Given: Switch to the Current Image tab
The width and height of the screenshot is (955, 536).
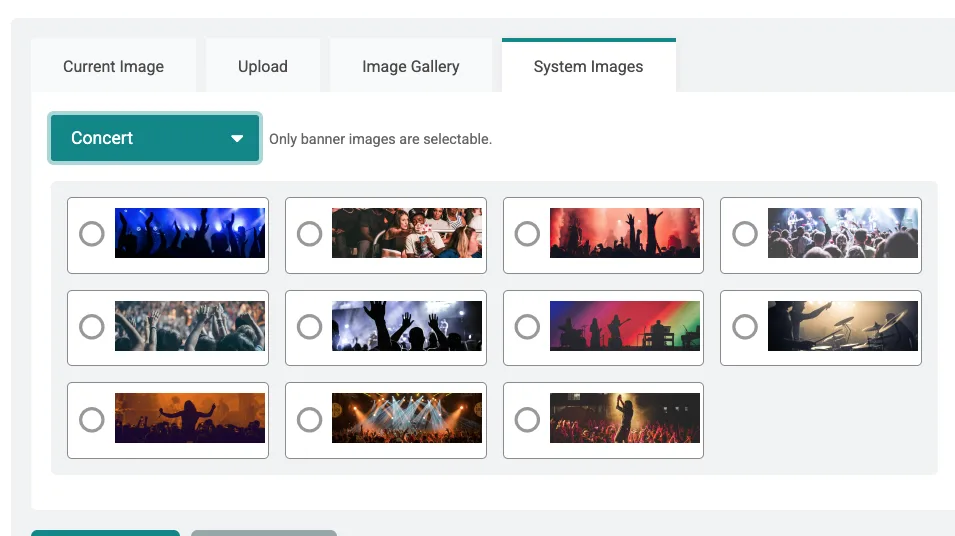Looking at the screenshot, I should 113,67.
